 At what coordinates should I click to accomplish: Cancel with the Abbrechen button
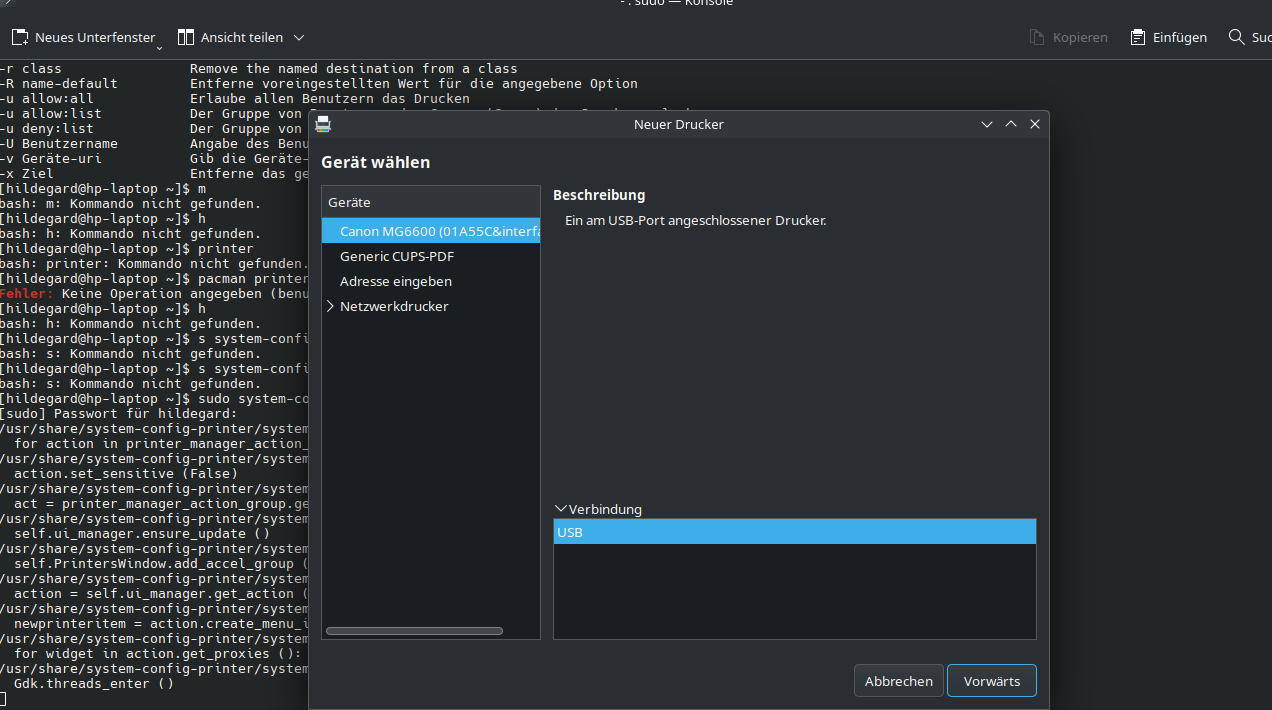tap(899, 681)
